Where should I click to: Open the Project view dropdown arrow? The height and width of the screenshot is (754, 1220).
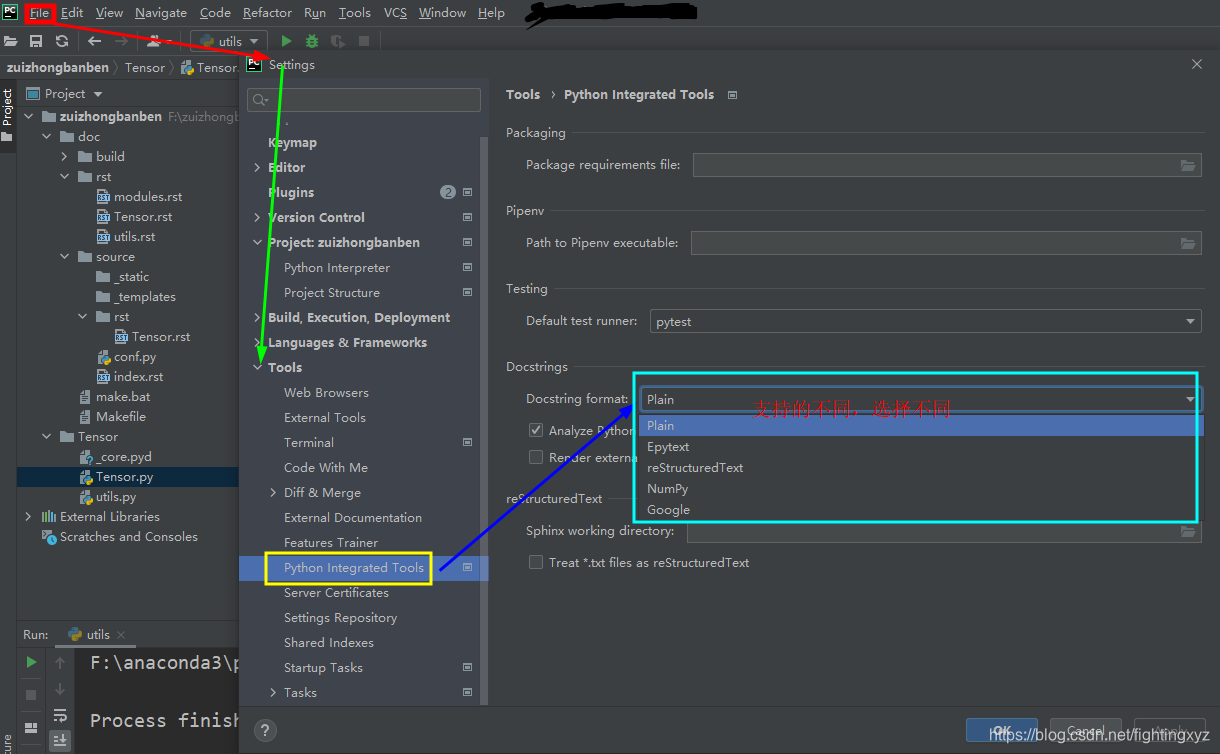pos(96,93)
